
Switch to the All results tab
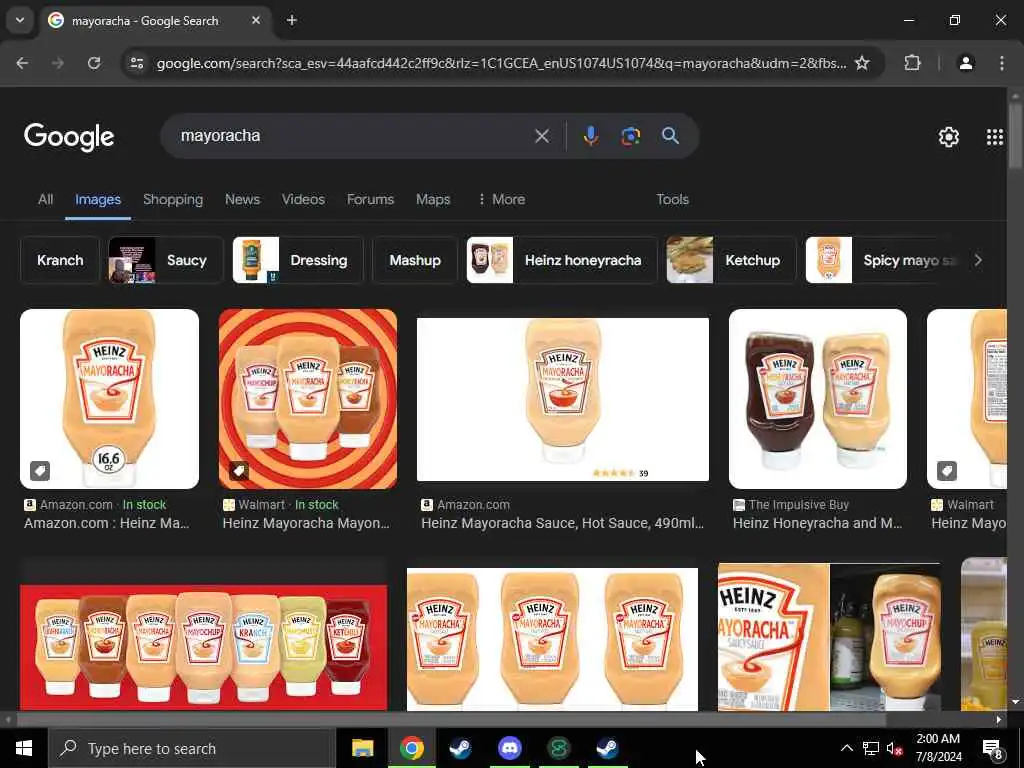point(45,199)
